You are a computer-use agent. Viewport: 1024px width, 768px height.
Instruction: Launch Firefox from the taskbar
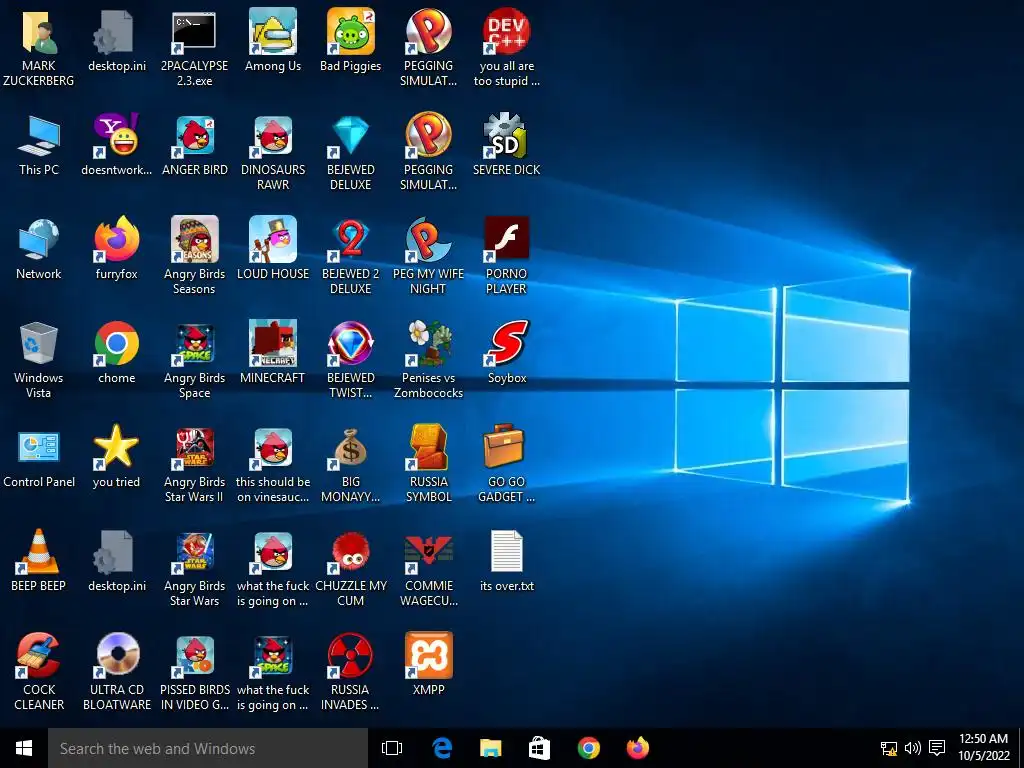[637, 748]
